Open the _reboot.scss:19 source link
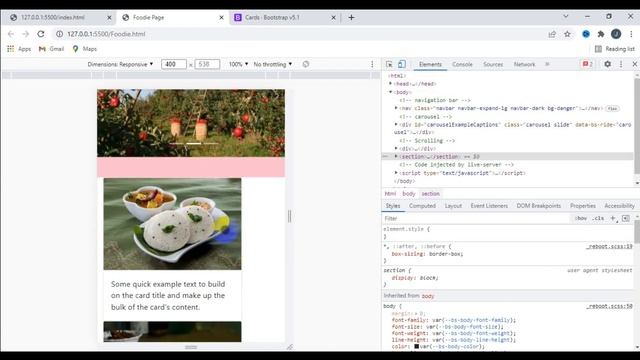Screen dimensions: 640x360 pos(609,247)
